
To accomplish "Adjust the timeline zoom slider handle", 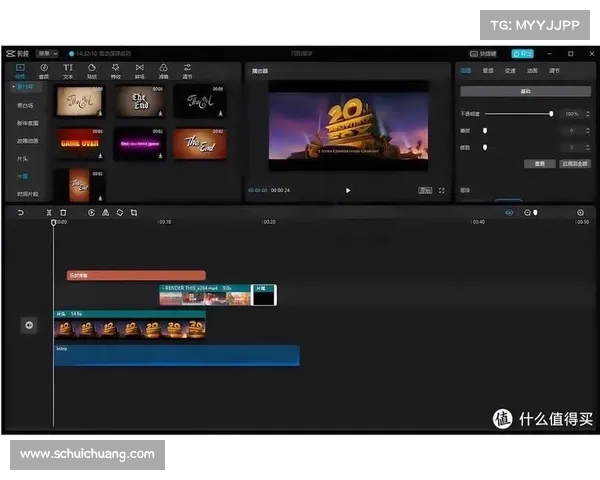I will [535, 212].
